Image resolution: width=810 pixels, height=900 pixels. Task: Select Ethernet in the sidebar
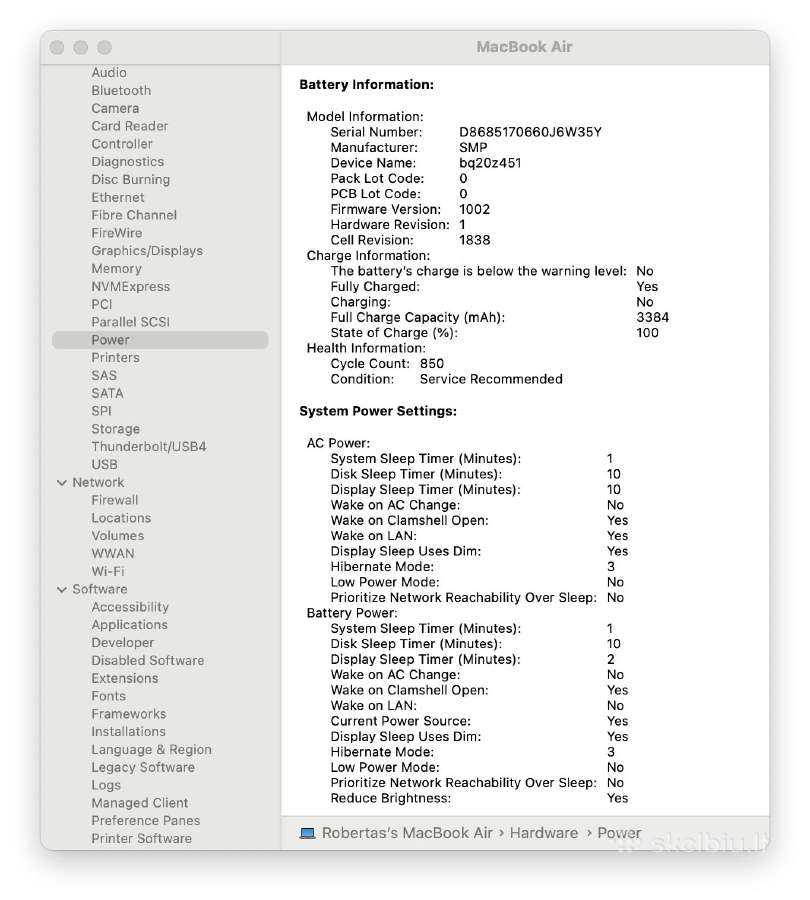point(118,197)
